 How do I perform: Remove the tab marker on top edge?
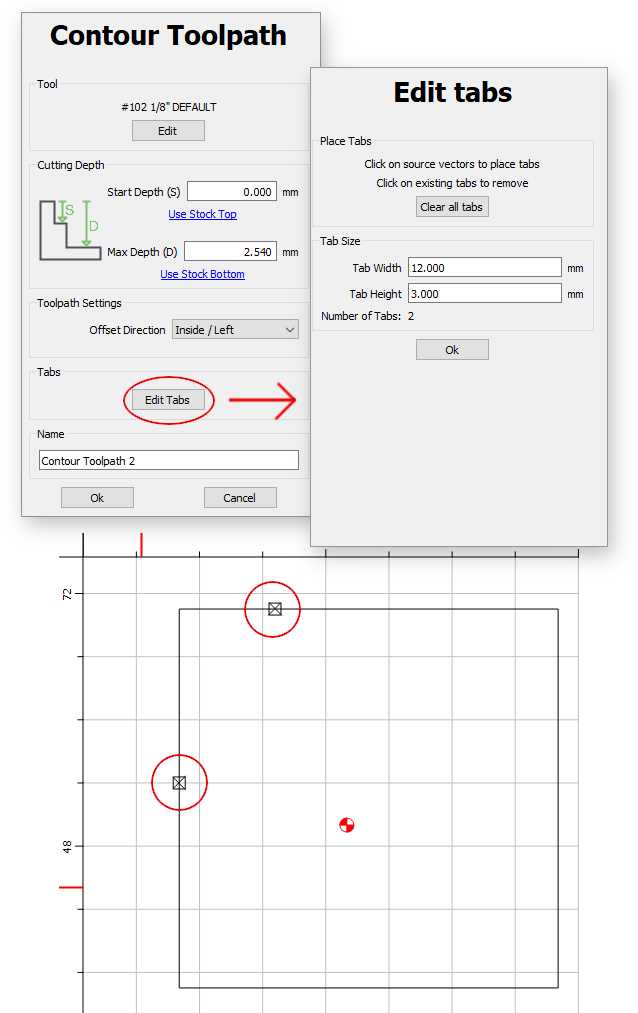[x=275, y=609]
